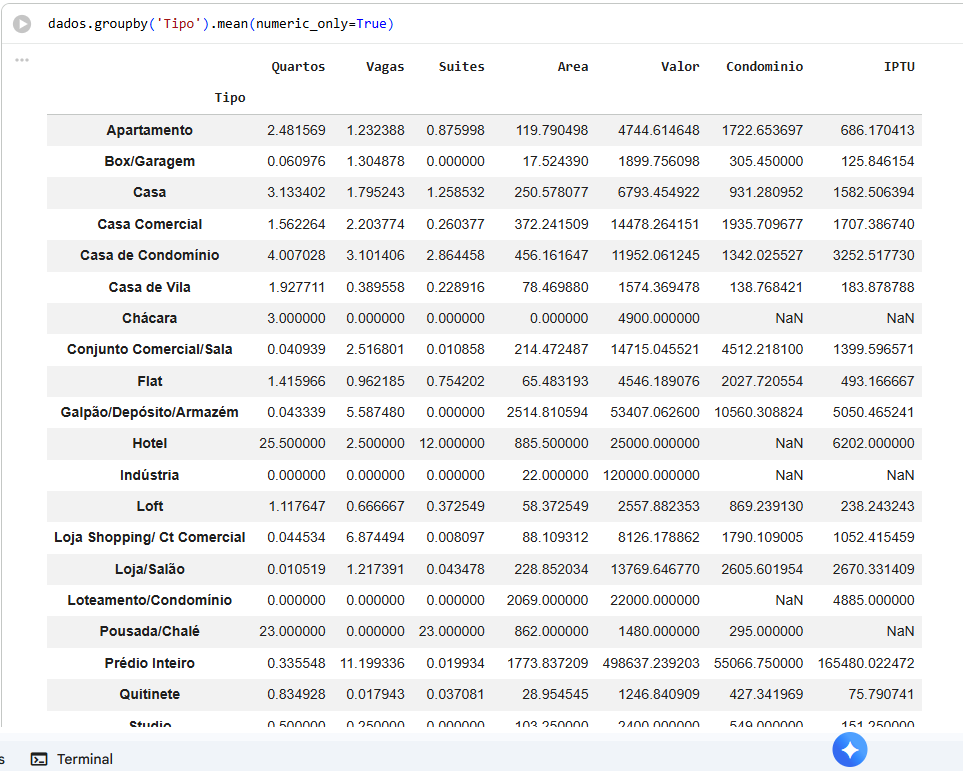Viewport: 963px width, 771px height.
Task: Click Galpão Valor value 53407.062600
Action: point(655,412)
